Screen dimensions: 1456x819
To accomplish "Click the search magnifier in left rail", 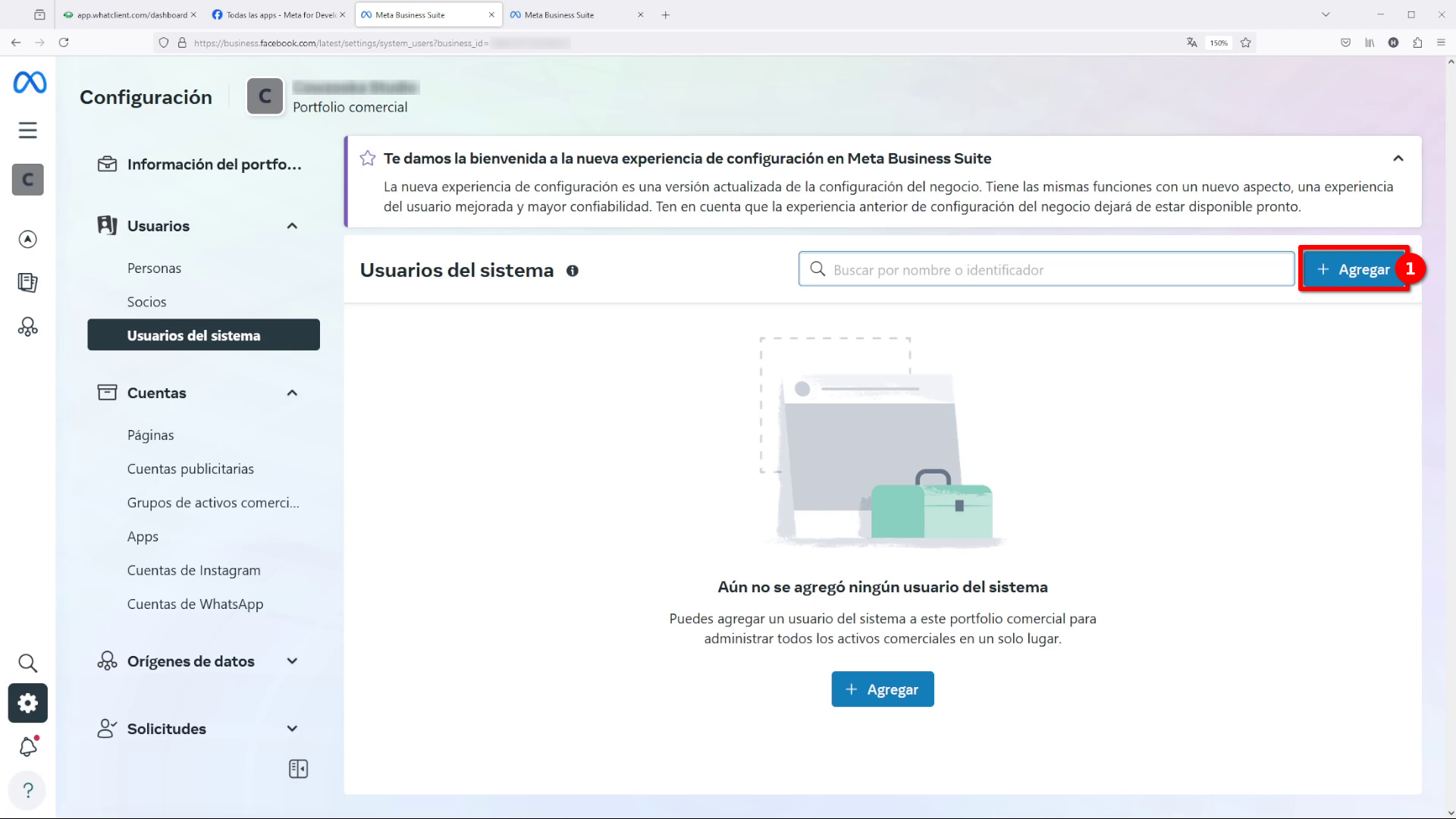I will 28,664.
